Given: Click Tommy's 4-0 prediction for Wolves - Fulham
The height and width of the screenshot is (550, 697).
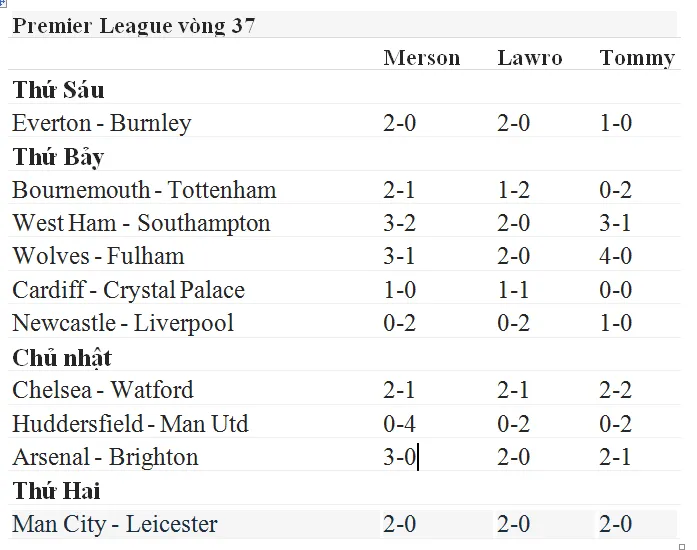Looking at the screenshot, I should [x=616, y=257].
